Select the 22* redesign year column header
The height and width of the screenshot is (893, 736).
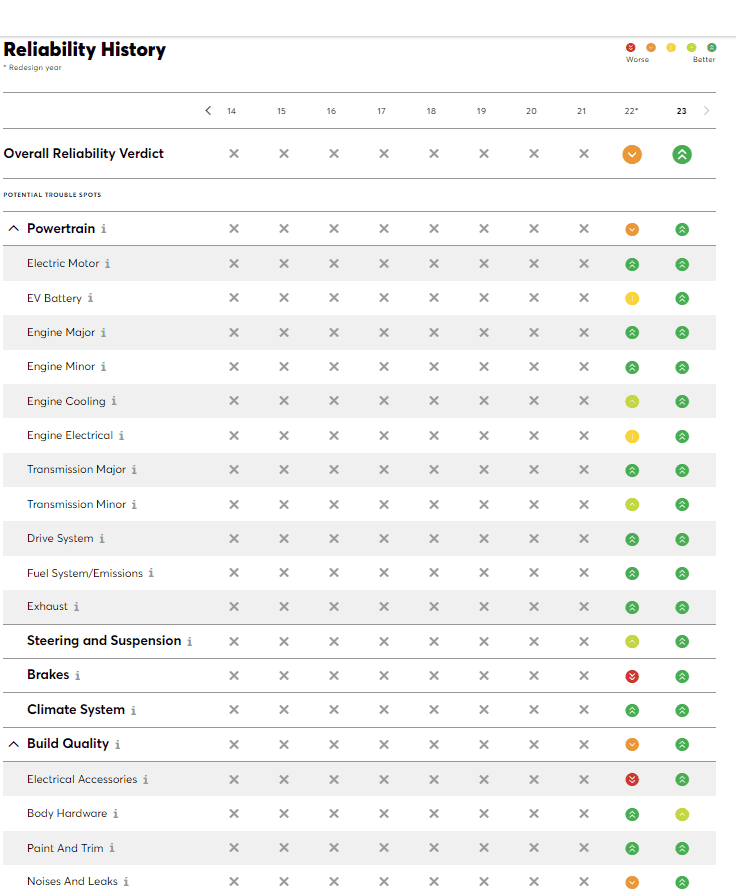631,111
